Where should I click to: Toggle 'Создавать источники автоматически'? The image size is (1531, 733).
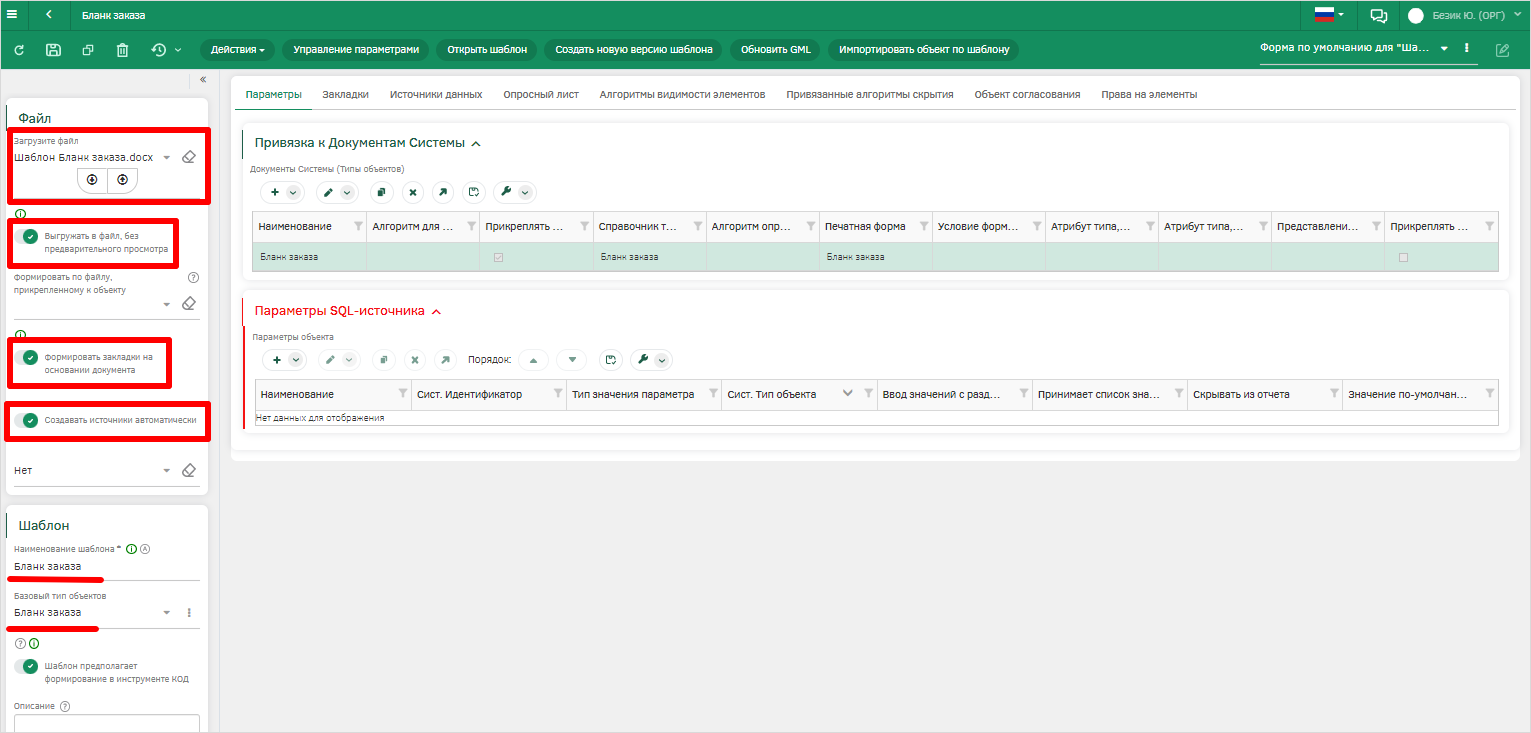pyautogui.click(x=27, y=420)
